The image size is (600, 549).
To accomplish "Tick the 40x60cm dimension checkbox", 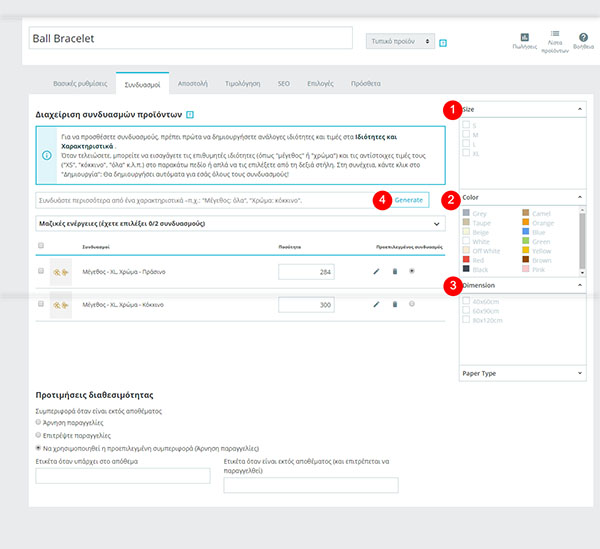I will point(466,301).
